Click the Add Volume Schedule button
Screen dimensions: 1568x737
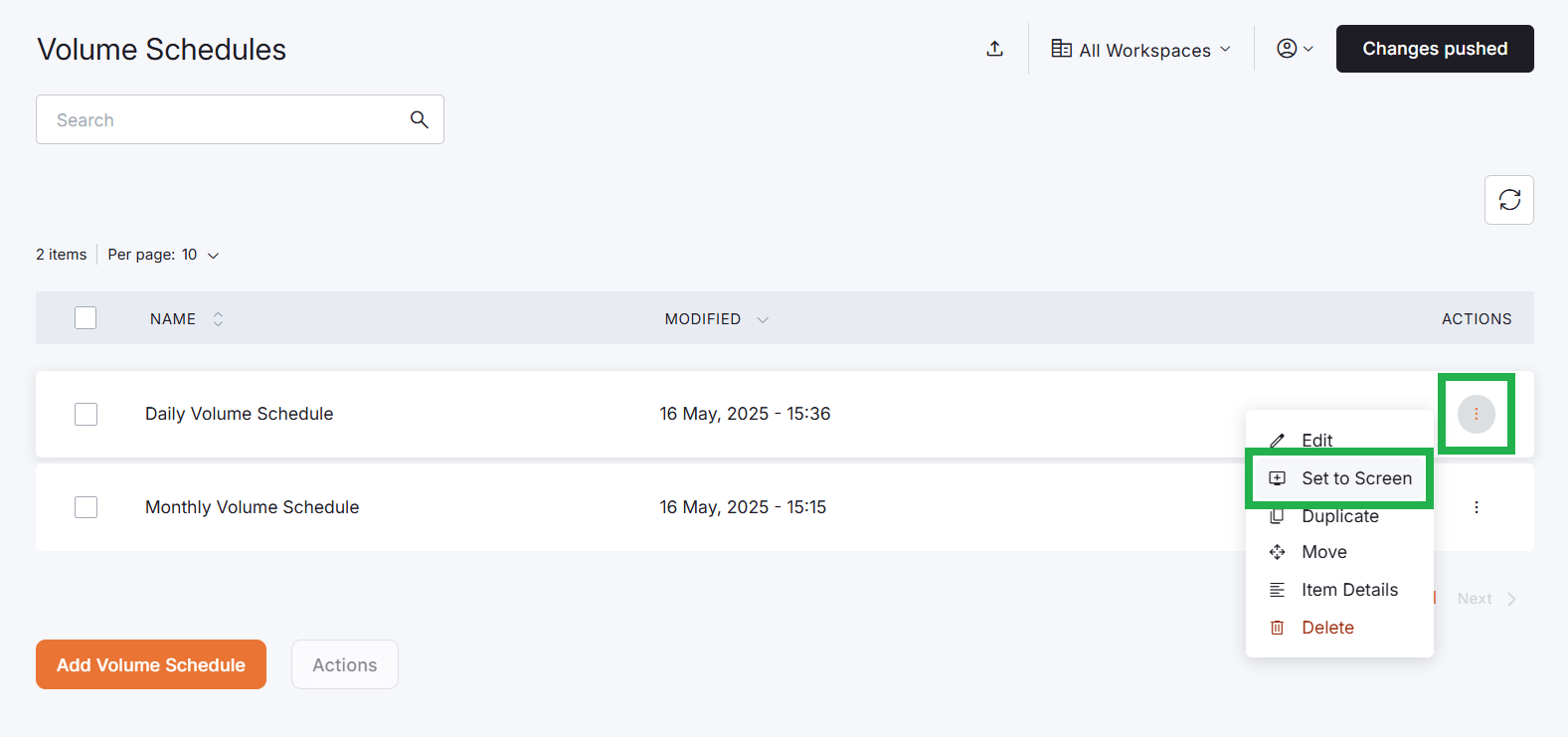tap(150, 664)
